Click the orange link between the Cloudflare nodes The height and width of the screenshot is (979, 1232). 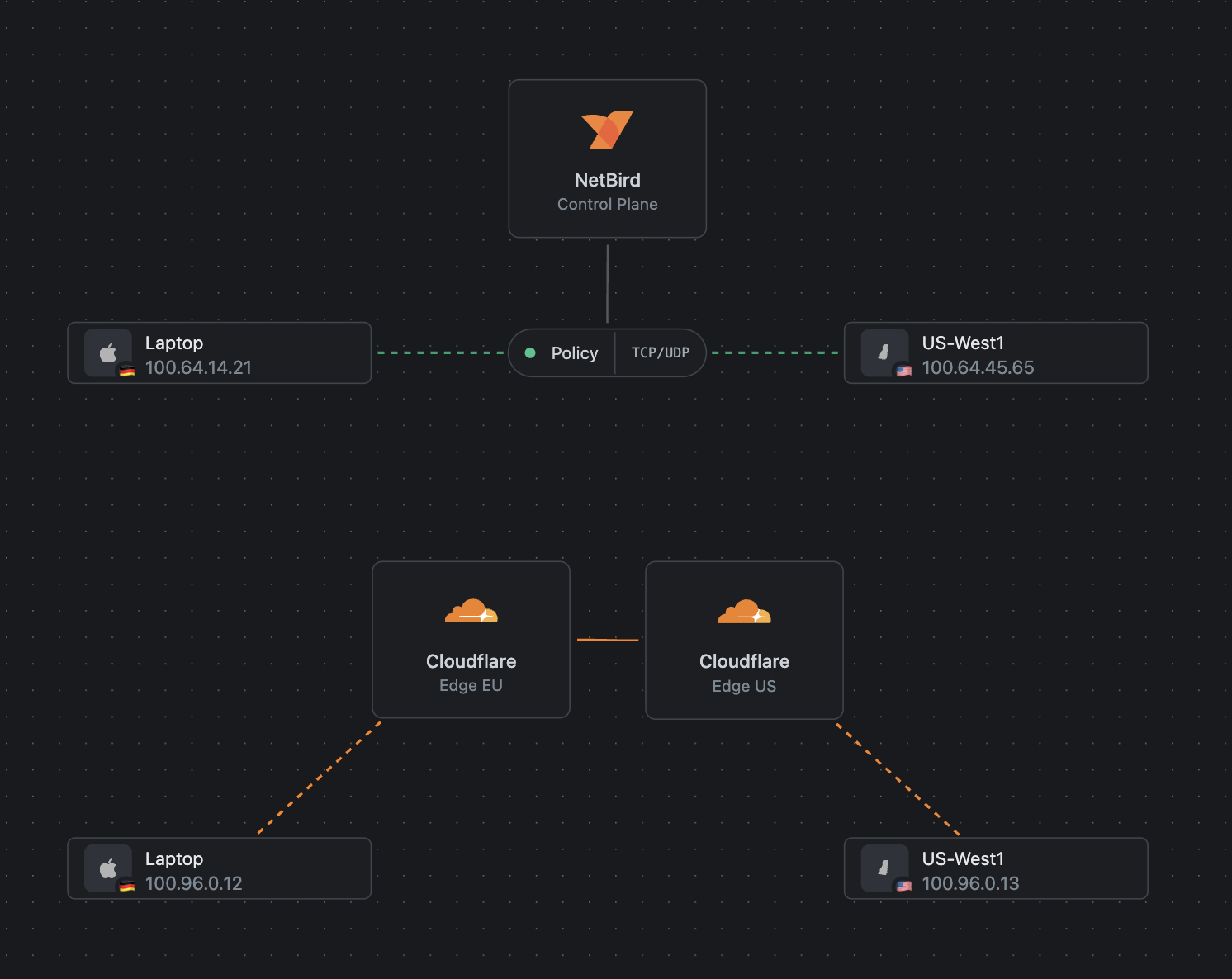click(x=609, y=641)
